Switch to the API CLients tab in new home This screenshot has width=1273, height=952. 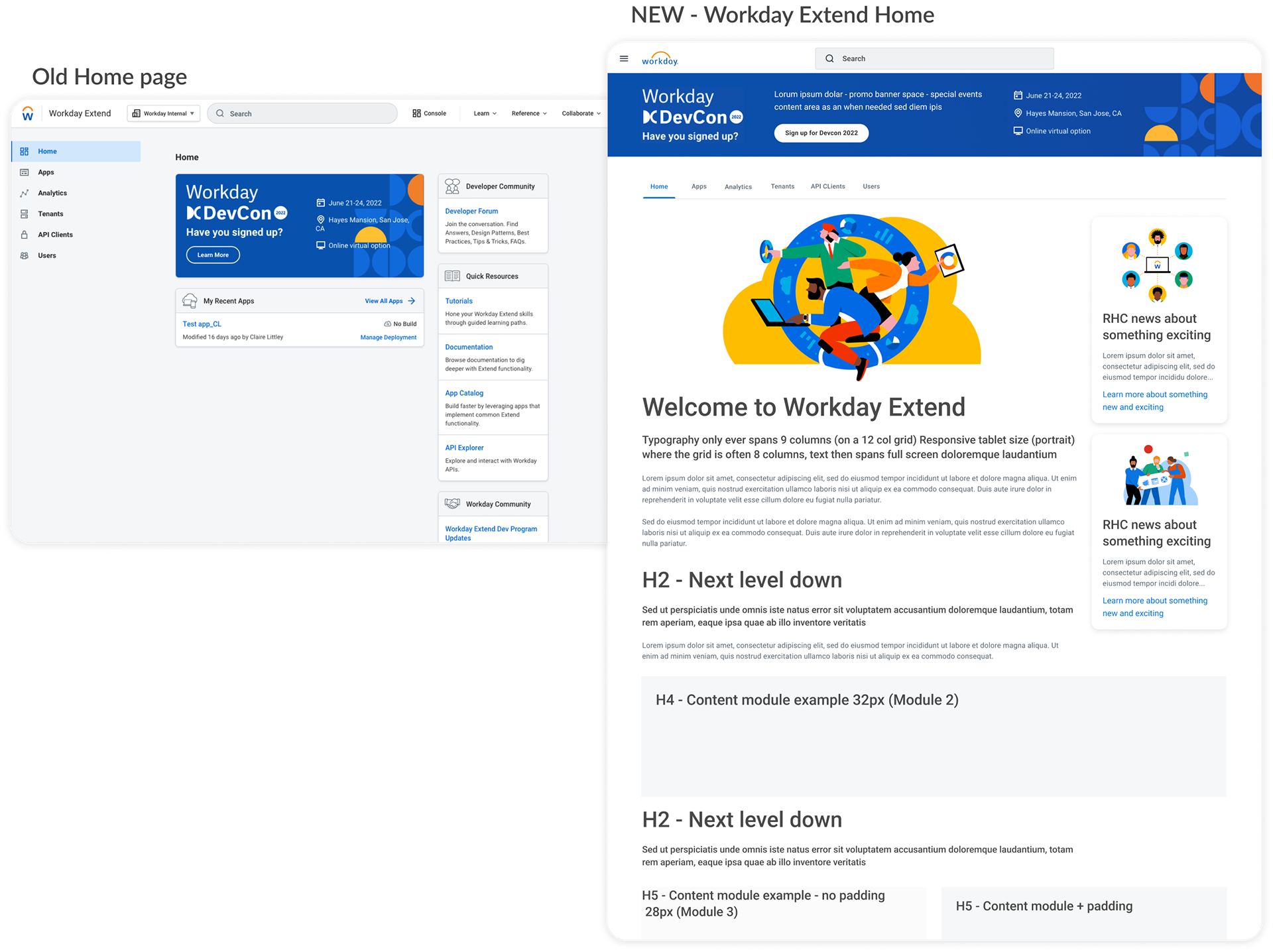(x=827, y=187)
